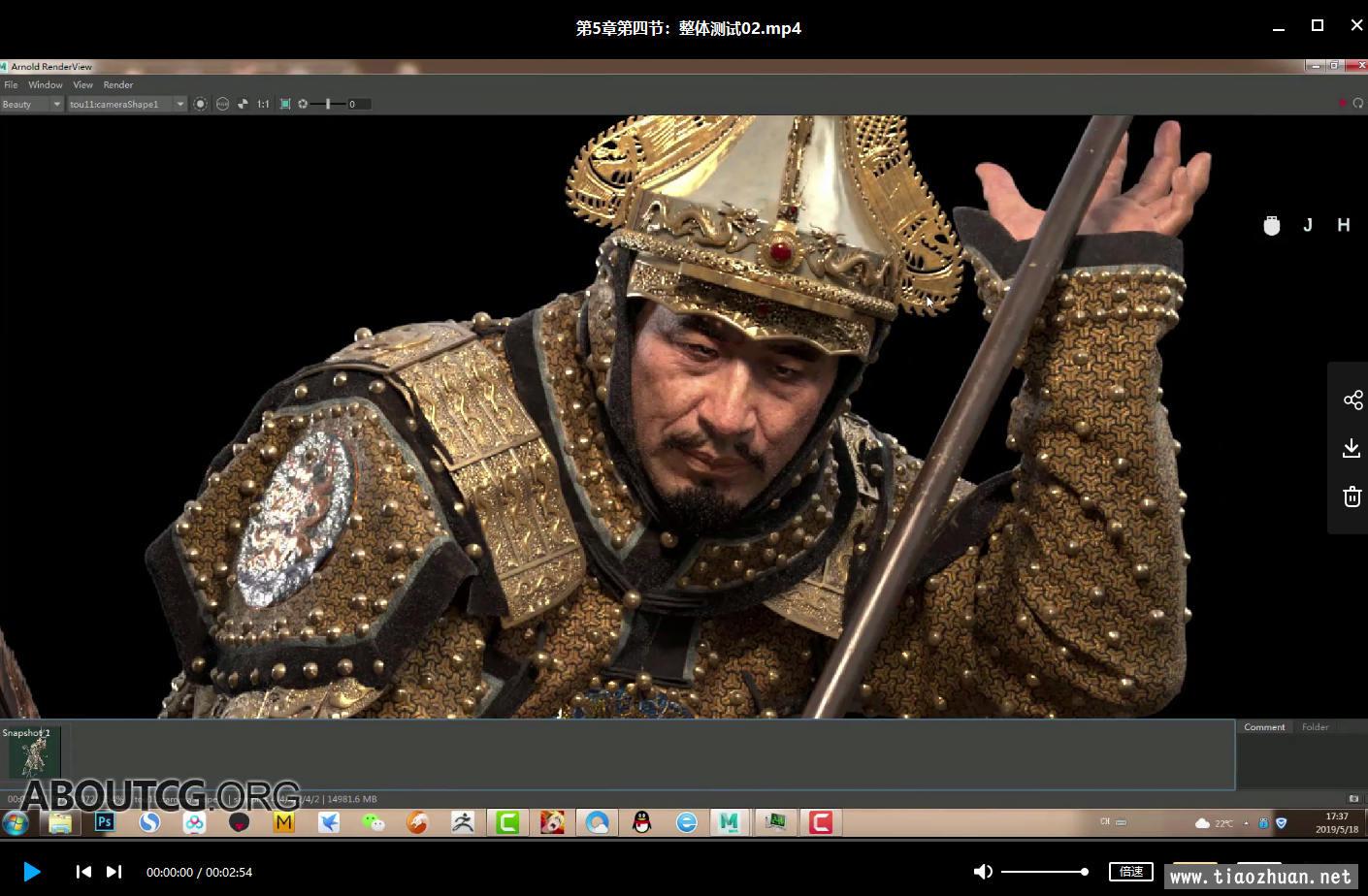Screen dimensions: 1368x896
Task: Click the exposure value field showing 0
Action: [359, 104]
